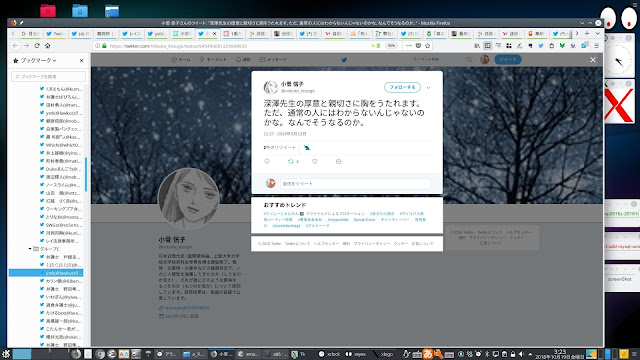
Task: Open the 'SWSo' bookmark entry
Action: 63,225
